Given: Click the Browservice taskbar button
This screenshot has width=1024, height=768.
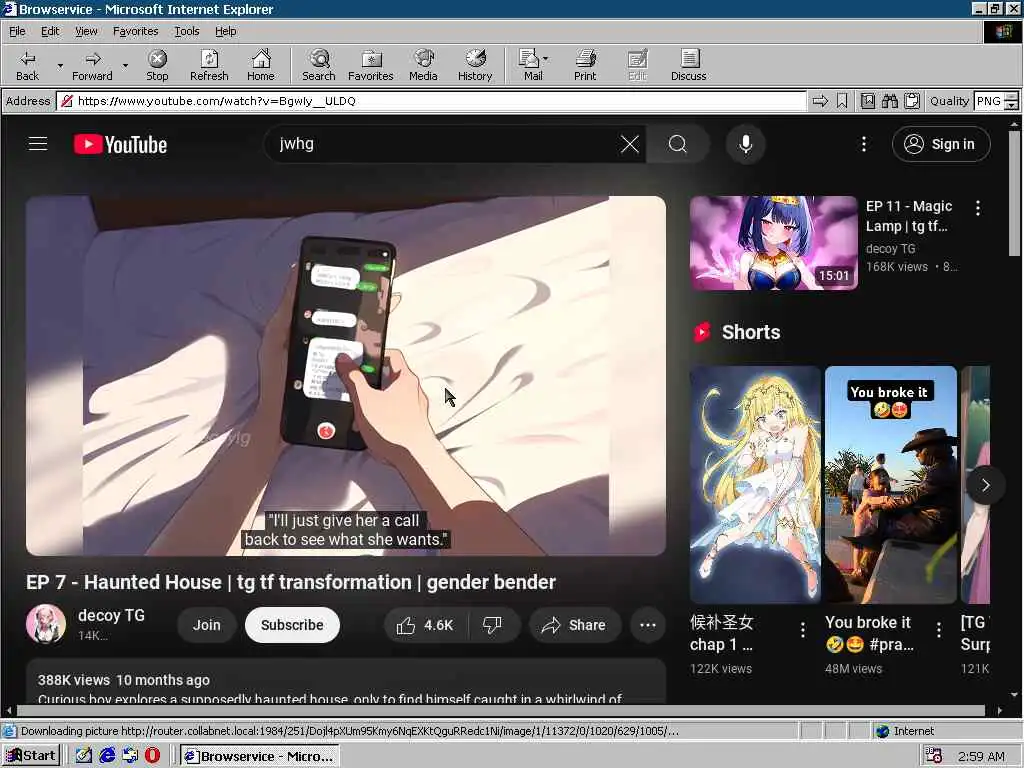Looking at the screenshot, I should tap(260, 756).
